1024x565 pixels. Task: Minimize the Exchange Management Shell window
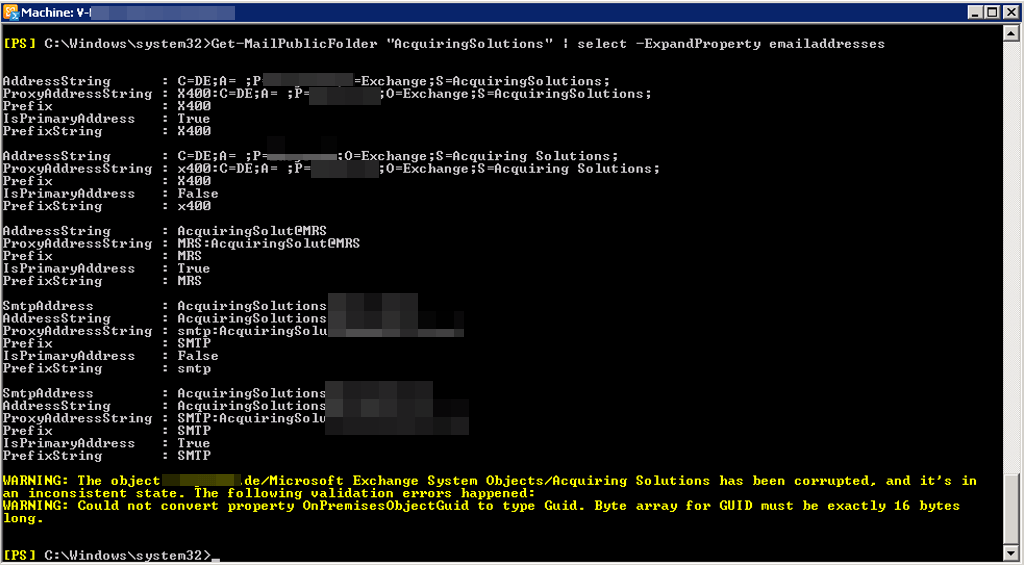point(976,12)
